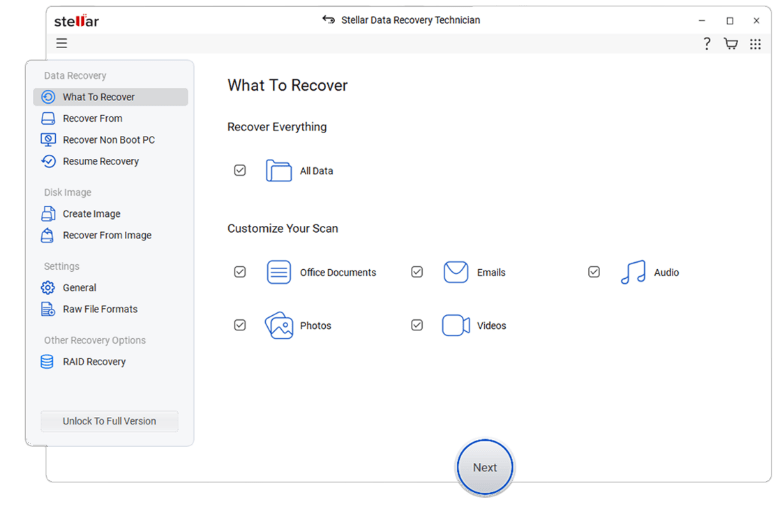Click the Office Documents label
Viewport: 780px width, 505px height.
pyautogui.click(x=338, y=272)
